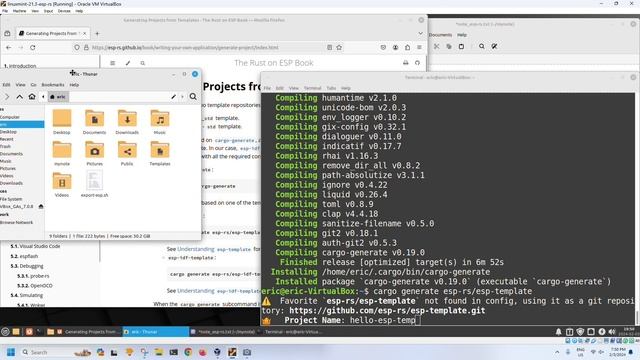
Task: Open the Bookmarks menu in Thunar
Action: click(53, 85)
